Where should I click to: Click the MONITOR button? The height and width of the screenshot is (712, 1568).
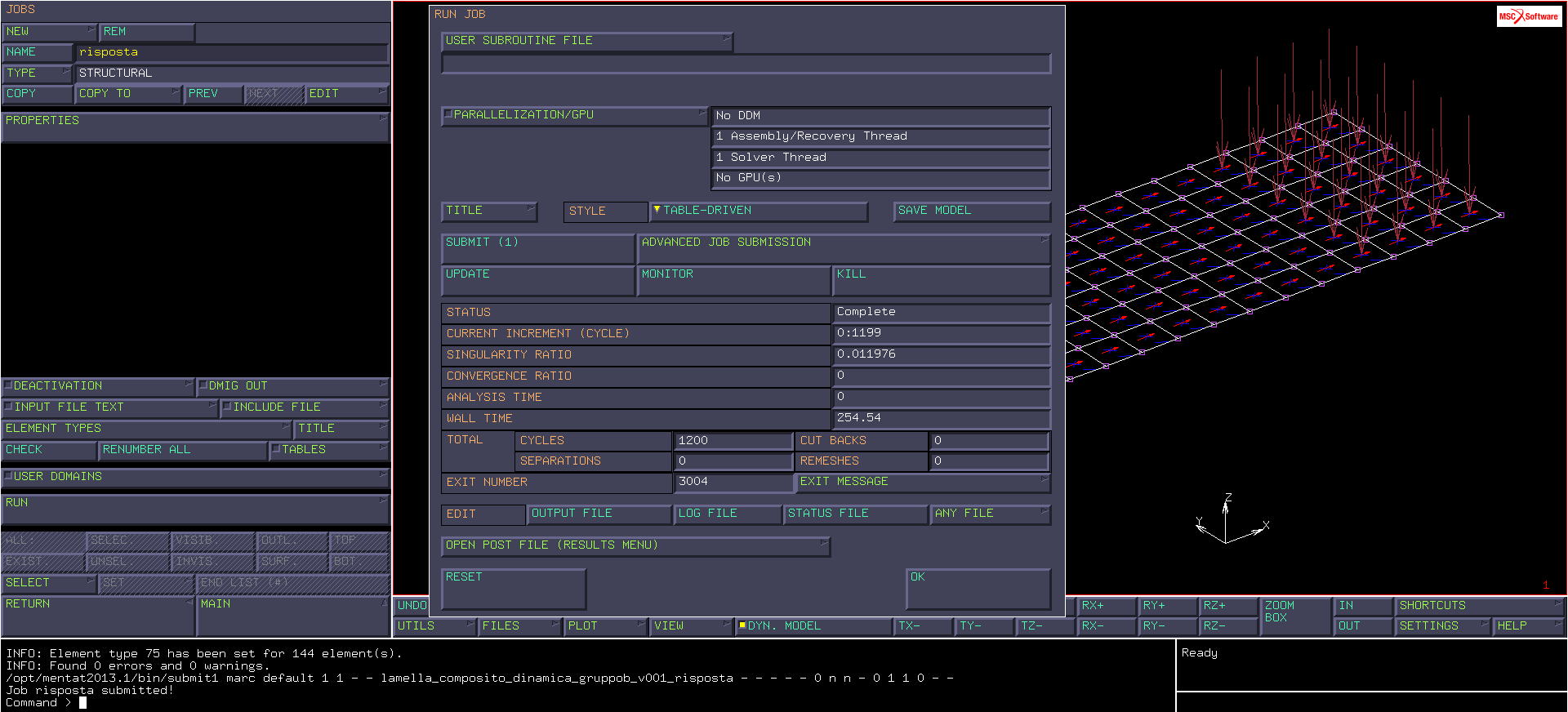click(x=733, y=280)
